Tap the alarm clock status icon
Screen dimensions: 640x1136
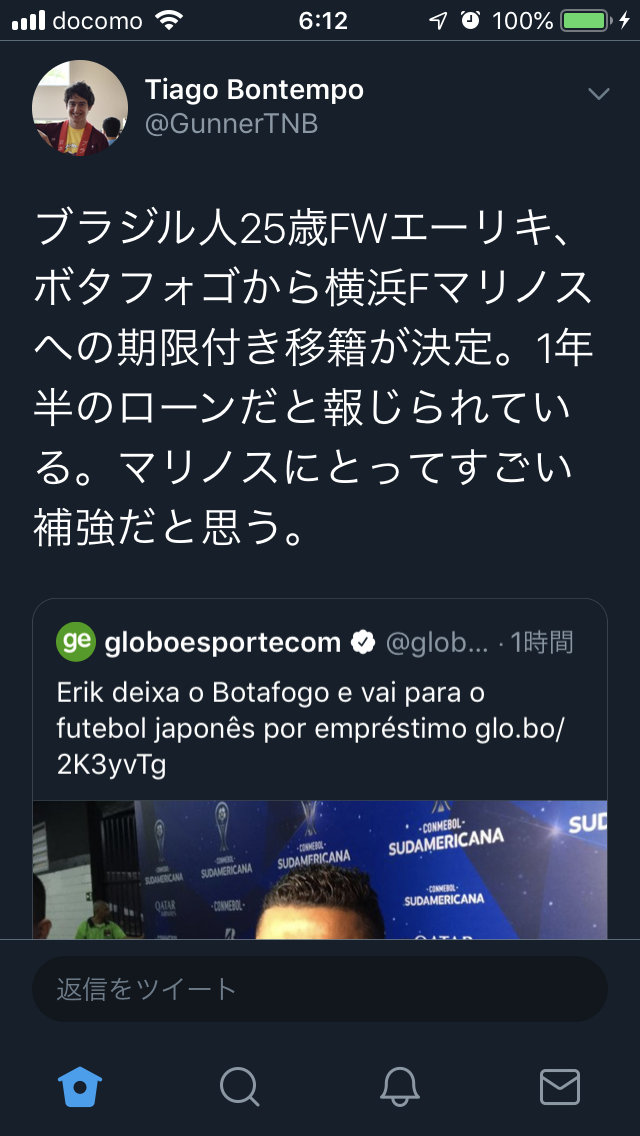click(x=470, y=20)
